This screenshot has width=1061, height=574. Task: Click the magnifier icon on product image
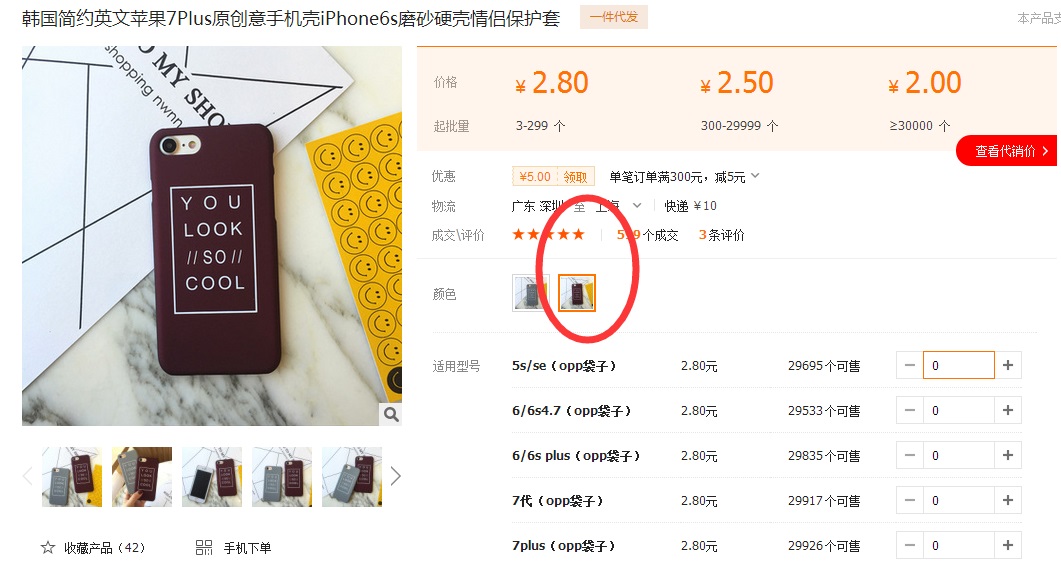pyautogui.click(x=390, y=414)
